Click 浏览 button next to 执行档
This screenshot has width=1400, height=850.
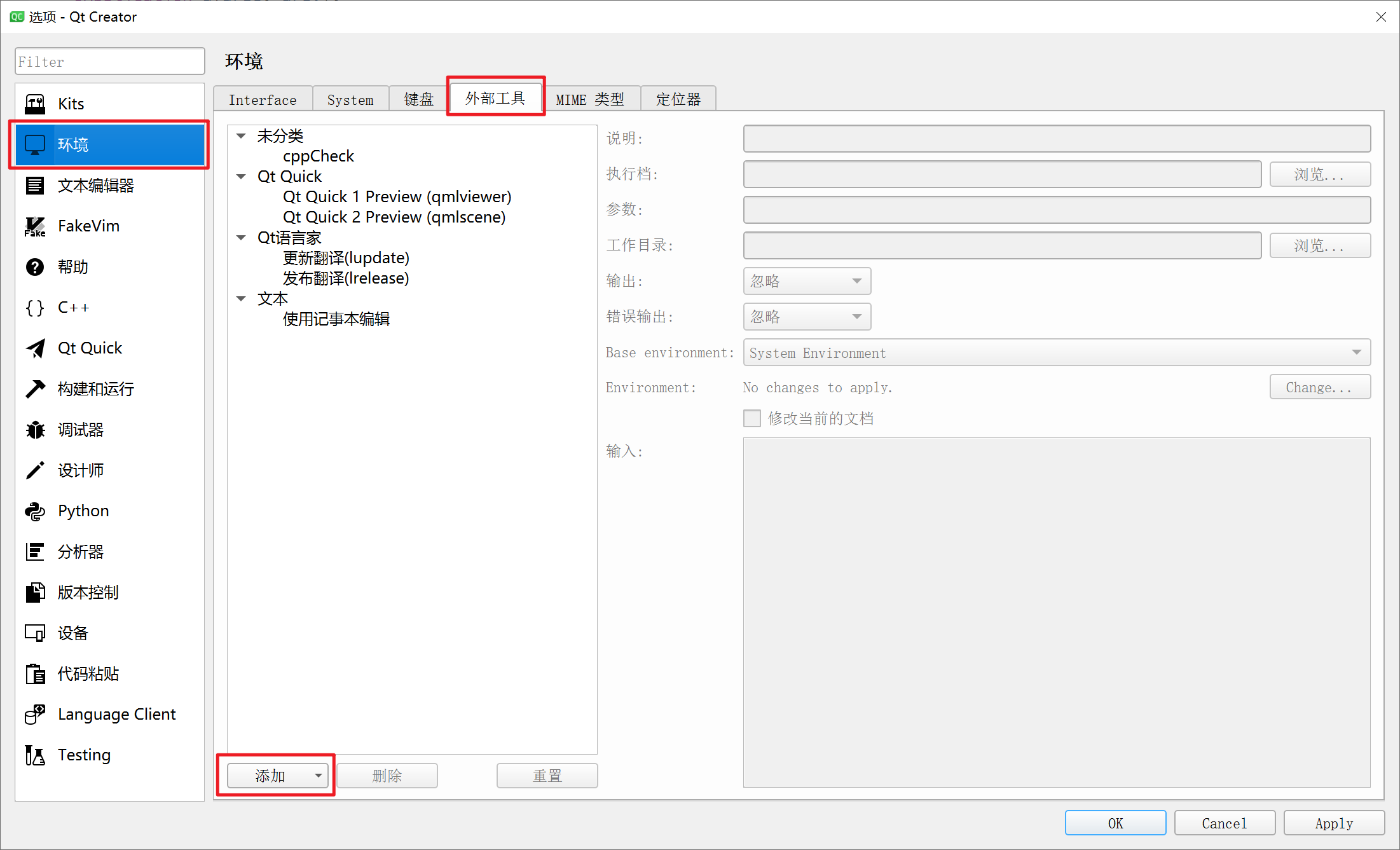click(1320, 174)
